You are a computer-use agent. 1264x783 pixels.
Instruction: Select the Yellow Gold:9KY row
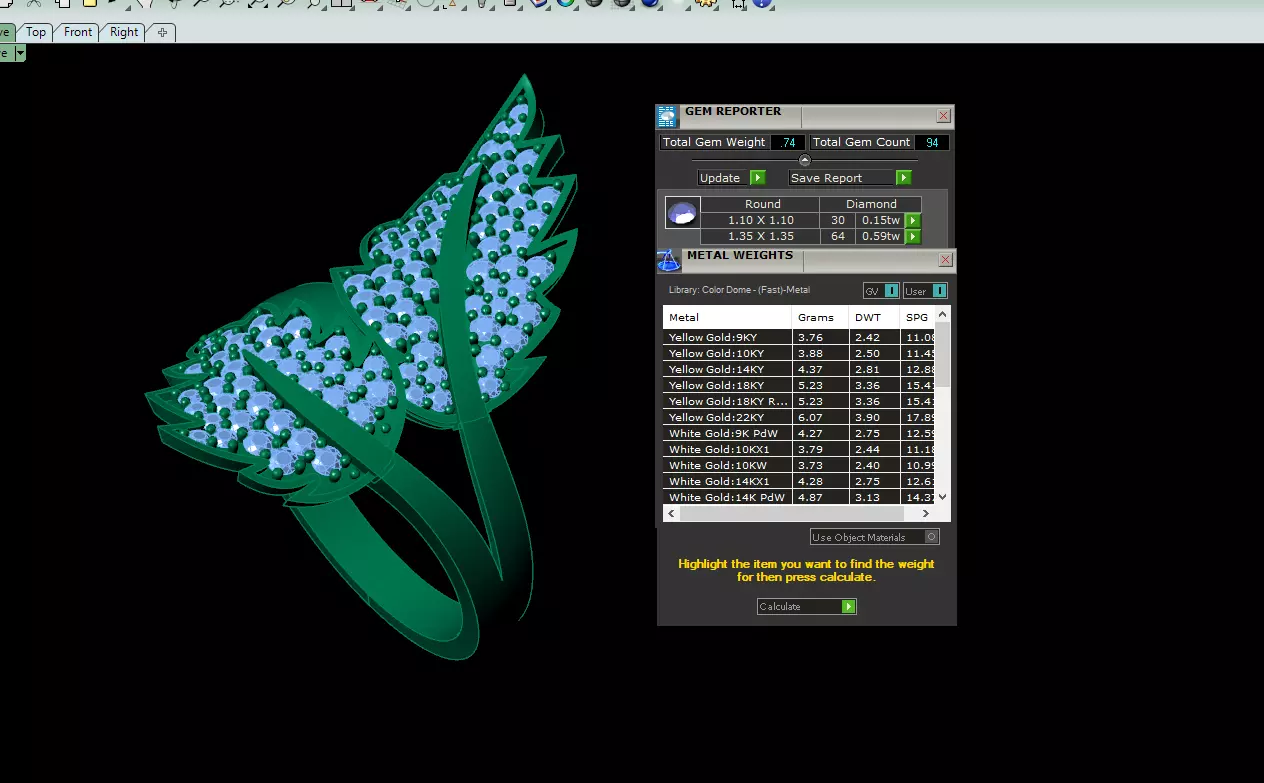click(799, 337)
